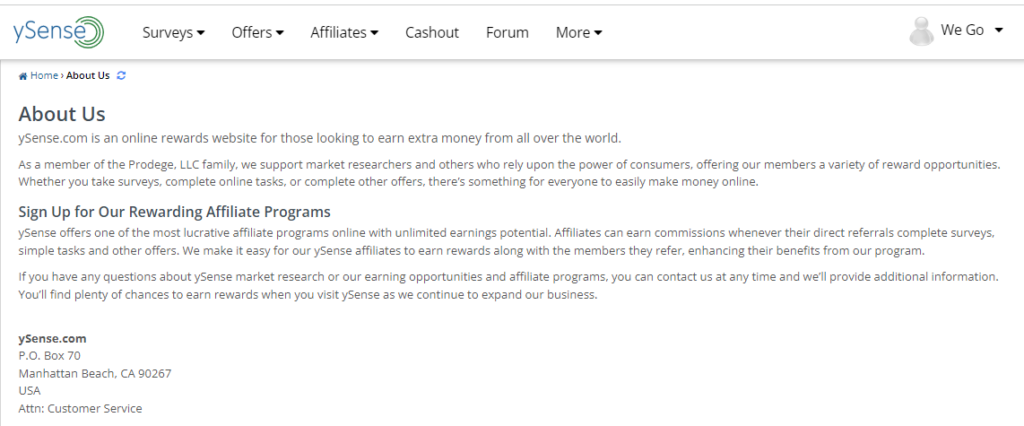Click the blue refresh icon beside About Us
The height and width of the screenshot is (426, 1024).
(x=121, y=76)
